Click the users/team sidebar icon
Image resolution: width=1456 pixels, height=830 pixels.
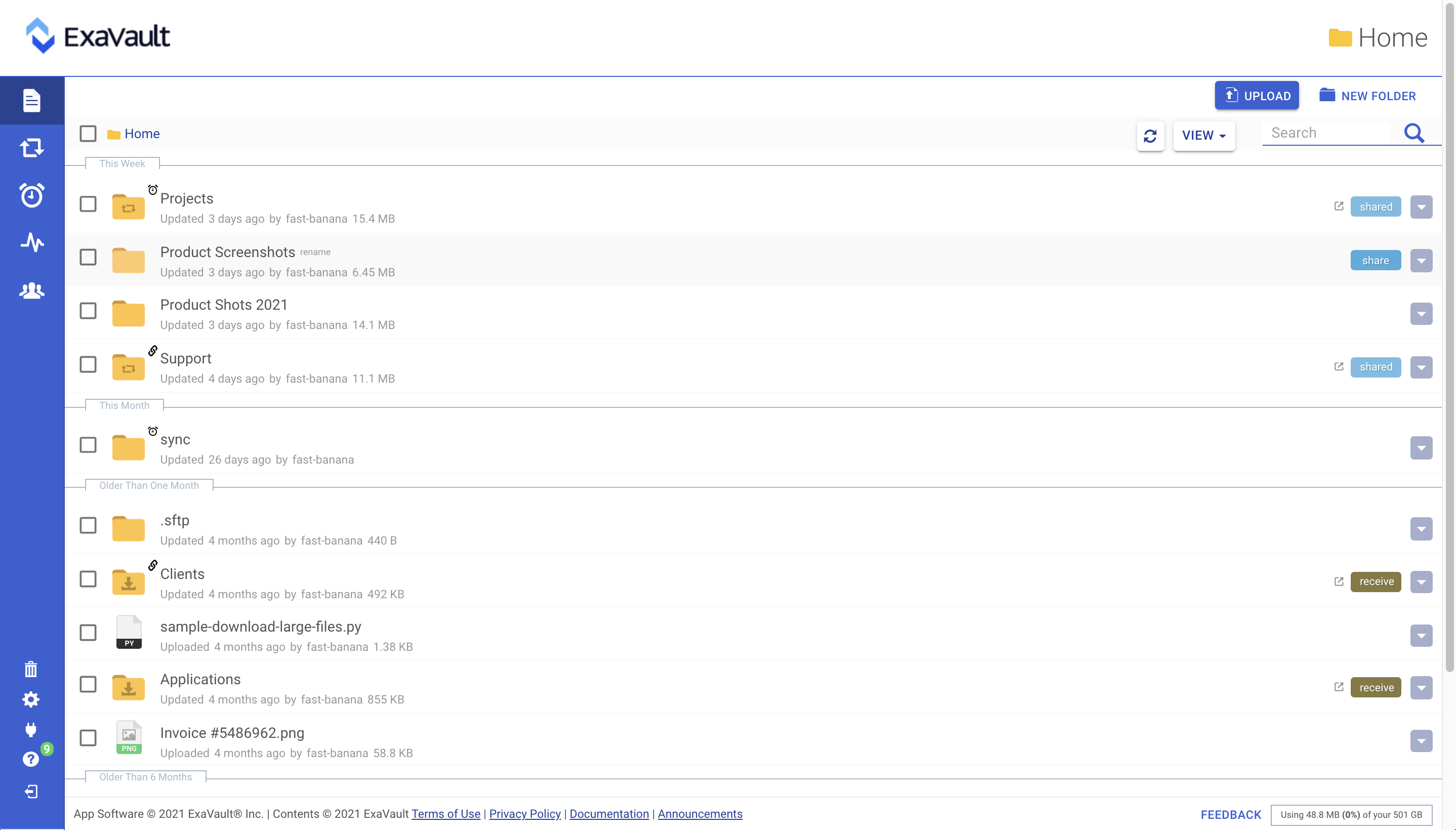coord(32,290)
